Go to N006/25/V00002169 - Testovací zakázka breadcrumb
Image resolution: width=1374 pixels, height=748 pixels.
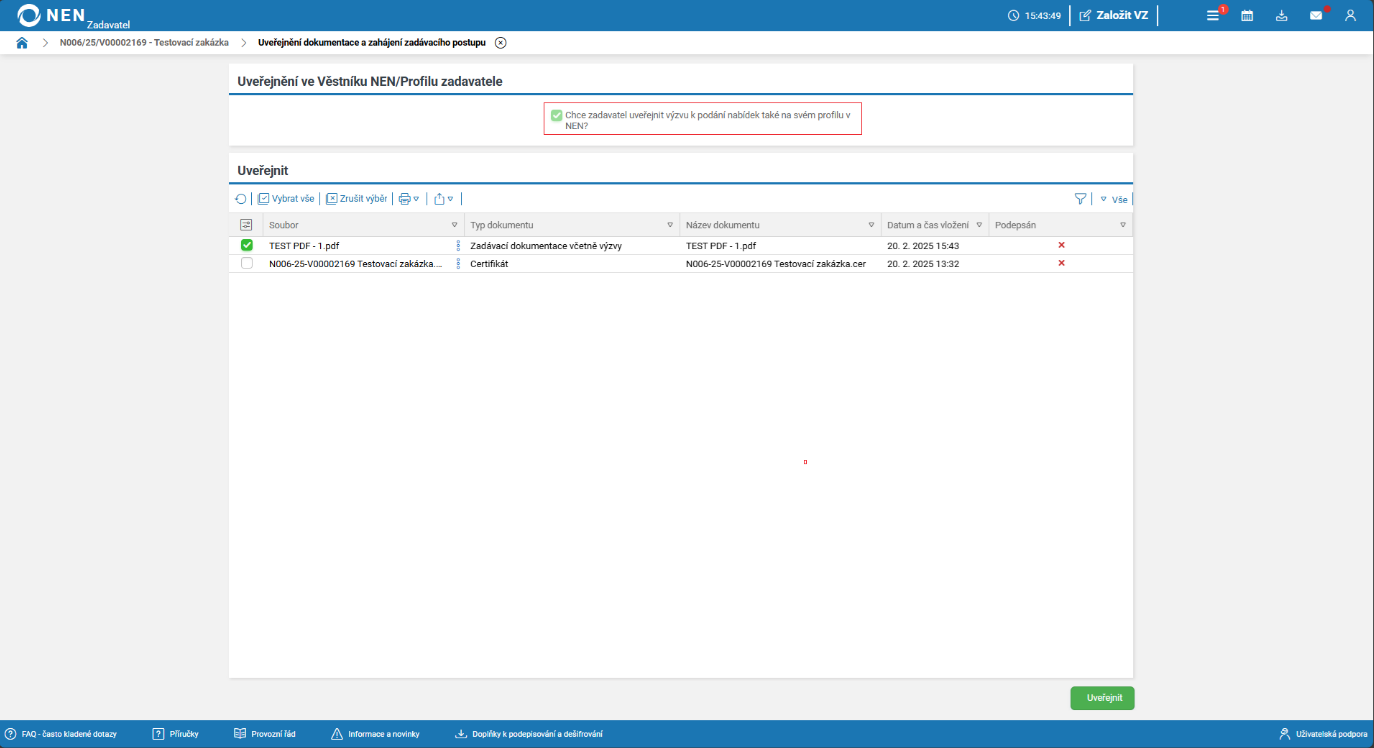click(x=144, y=43)
